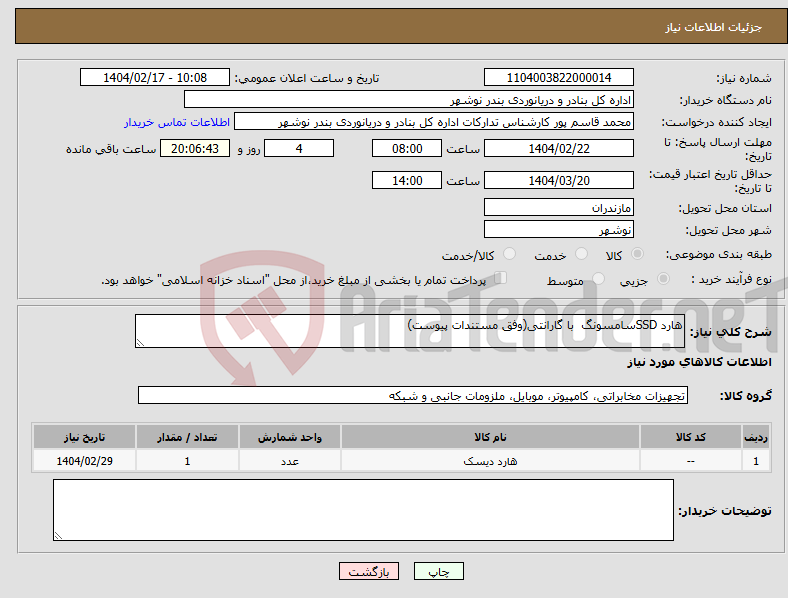This screenshot has width=788, height=598.
Task: Click the announcement date field 1404/02/17 - 10:08
Action: (155, 77)
